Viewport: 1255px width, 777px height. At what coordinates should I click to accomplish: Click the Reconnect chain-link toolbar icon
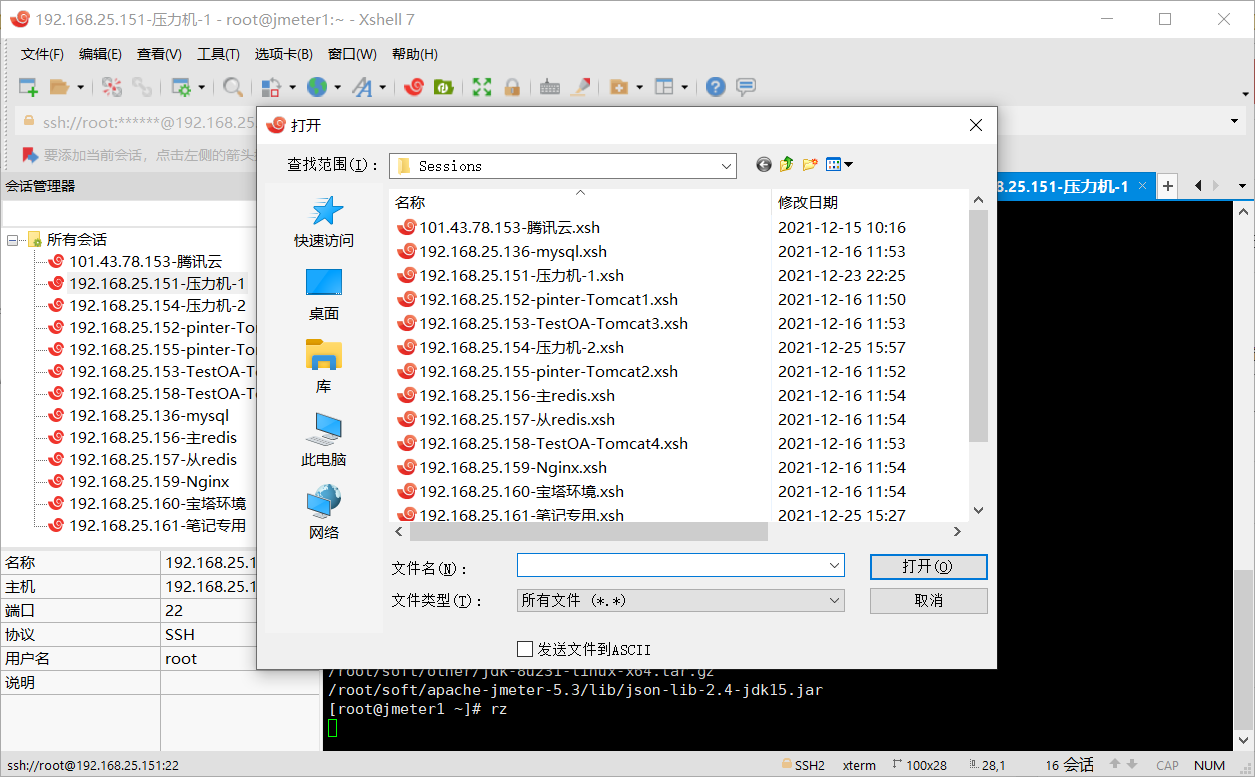pyautogui.click(x=143, y=87)
